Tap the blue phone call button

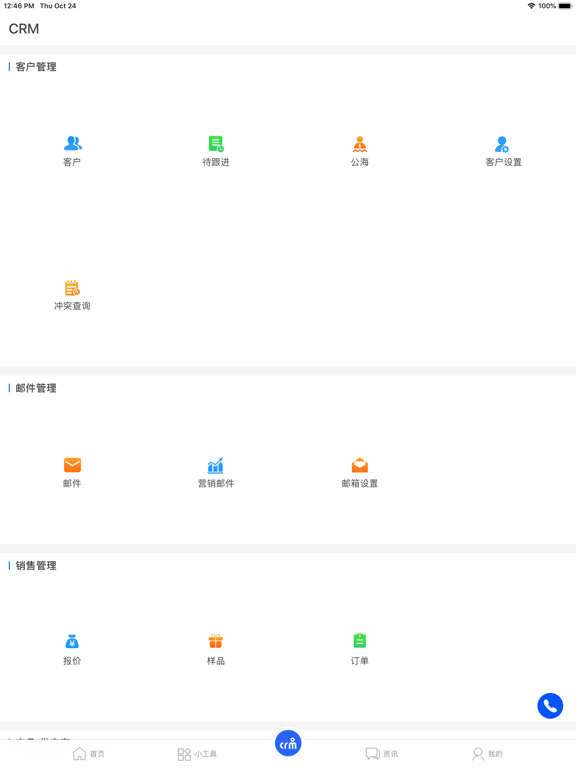[550, 706]
